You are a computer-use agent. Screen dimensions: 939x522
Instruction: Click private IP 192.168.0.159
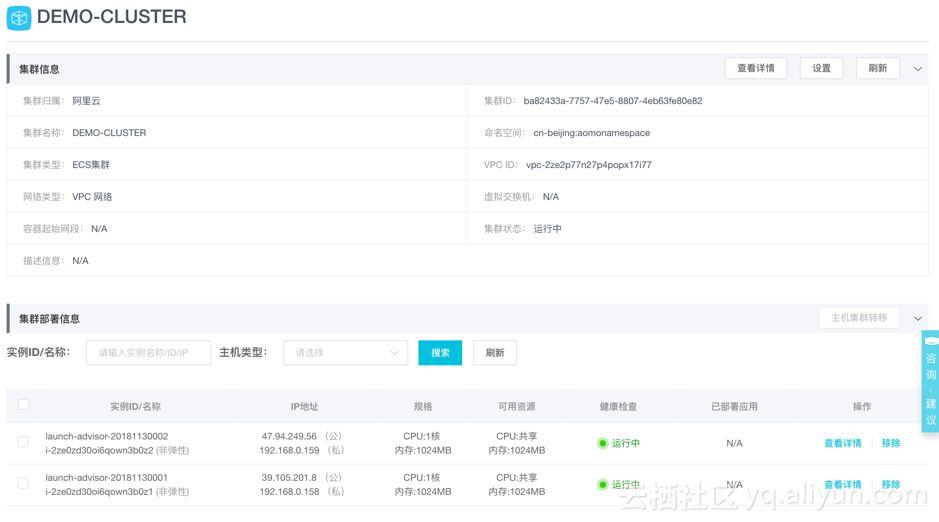[289, 450]
